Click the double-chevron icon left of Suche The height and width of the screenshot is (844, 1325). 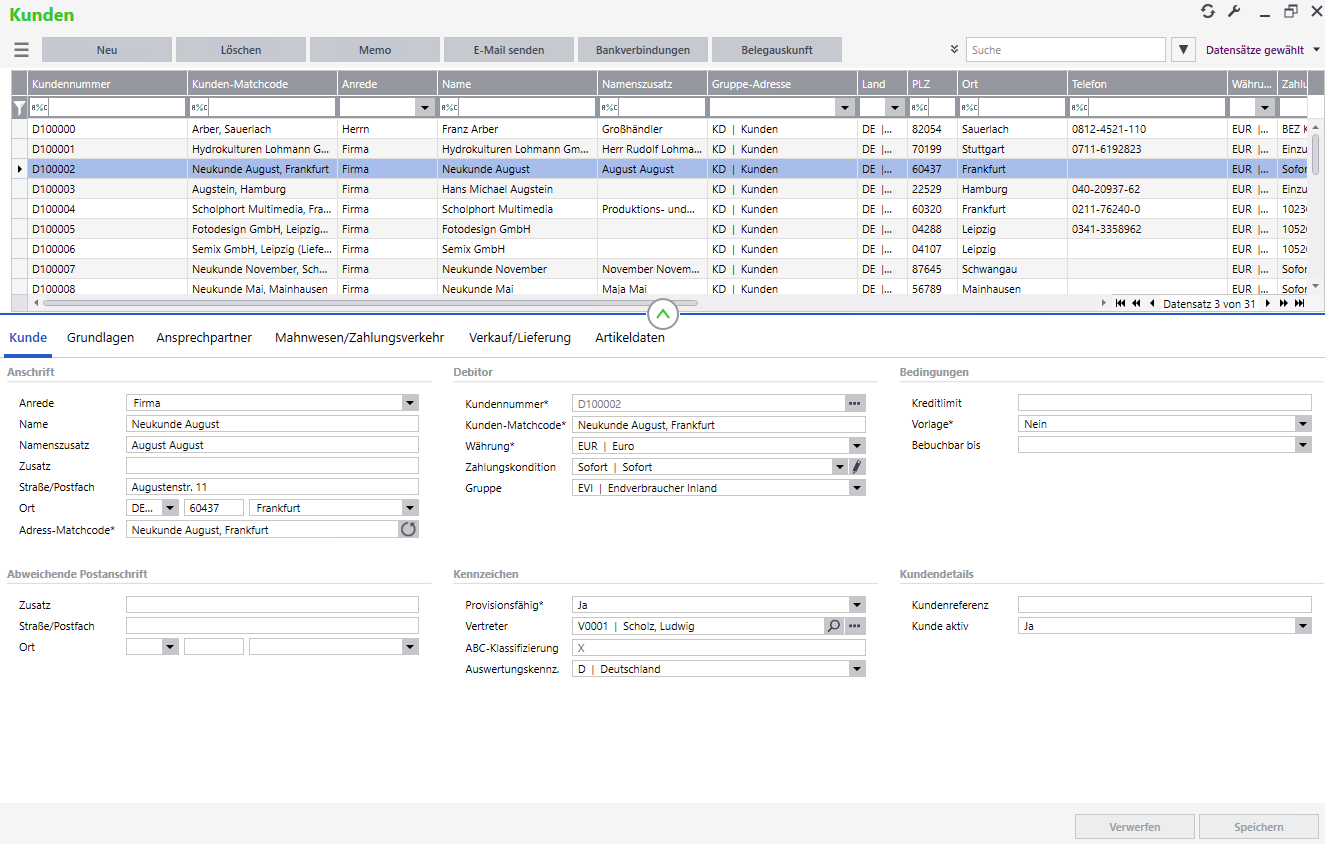coord(954,49)
